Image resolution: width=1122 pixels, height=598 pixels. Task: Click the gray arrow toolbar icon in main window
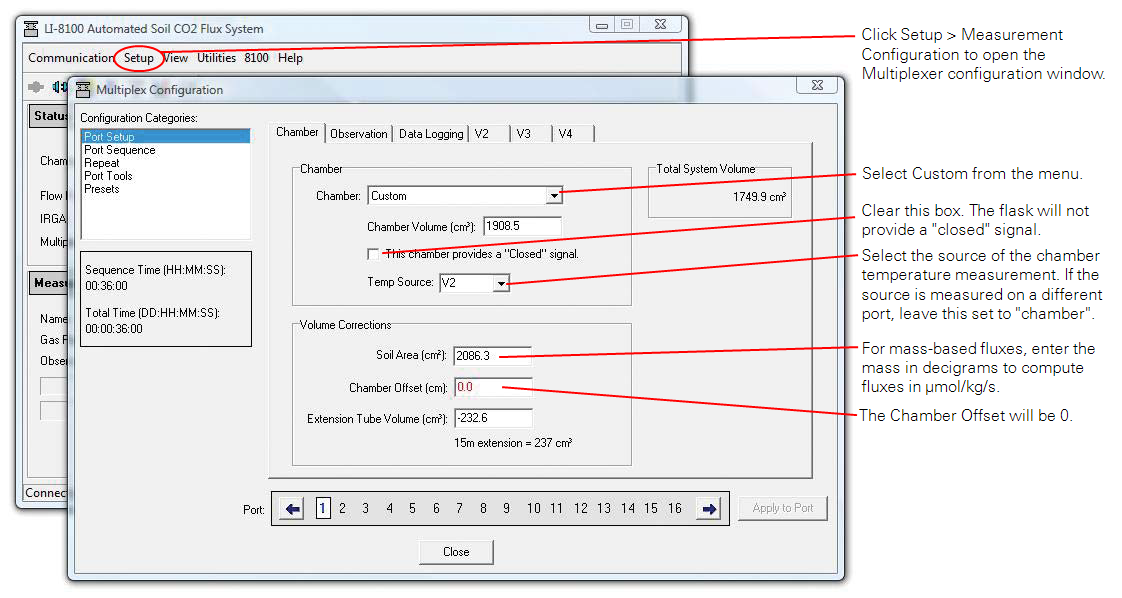tap(35, 87)
